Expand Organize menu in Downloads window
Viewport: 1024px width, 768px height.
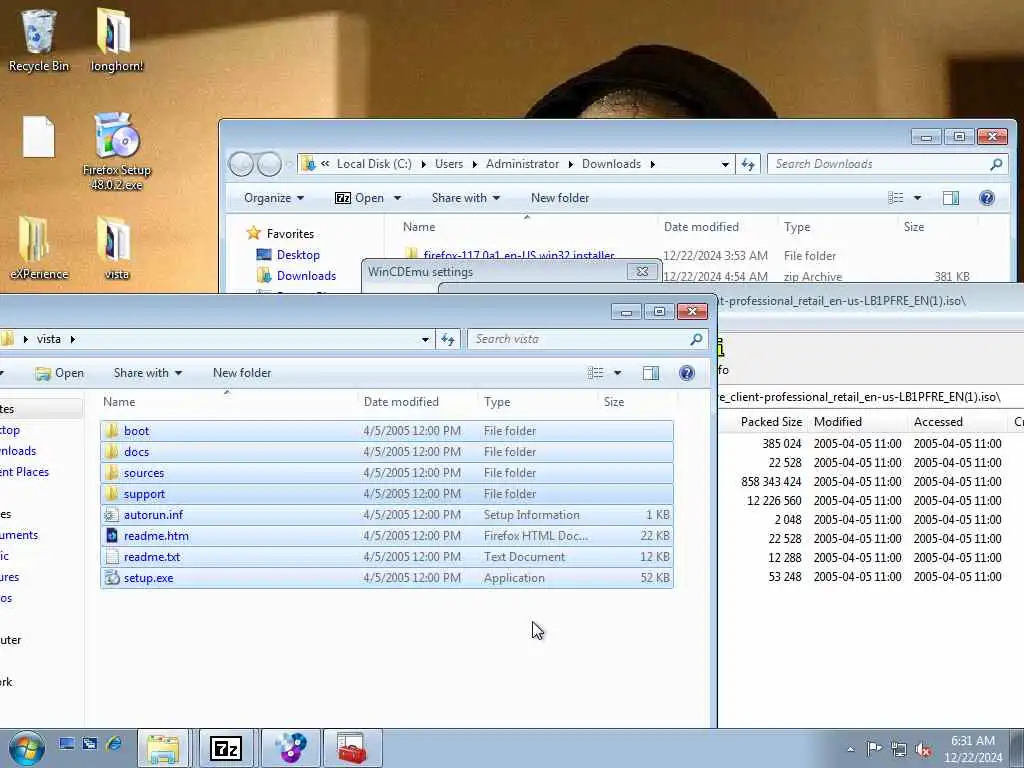pos(274,198)
